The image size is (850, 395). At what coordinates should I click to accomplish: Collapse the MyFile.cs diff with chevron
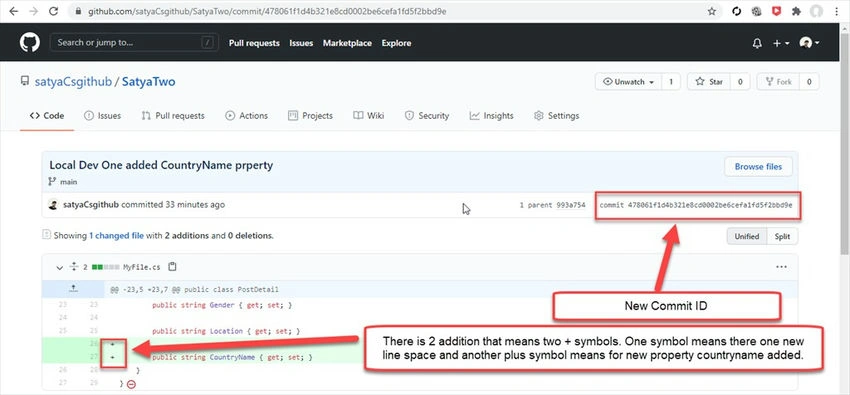[x=60, y=267]
